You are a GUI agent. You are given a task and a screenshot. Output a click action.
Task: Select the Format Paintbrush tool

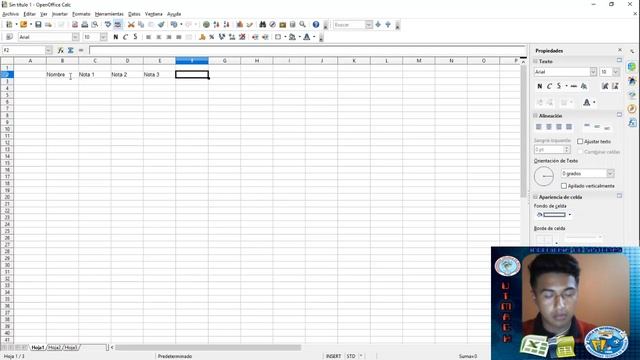pos(161,24)
